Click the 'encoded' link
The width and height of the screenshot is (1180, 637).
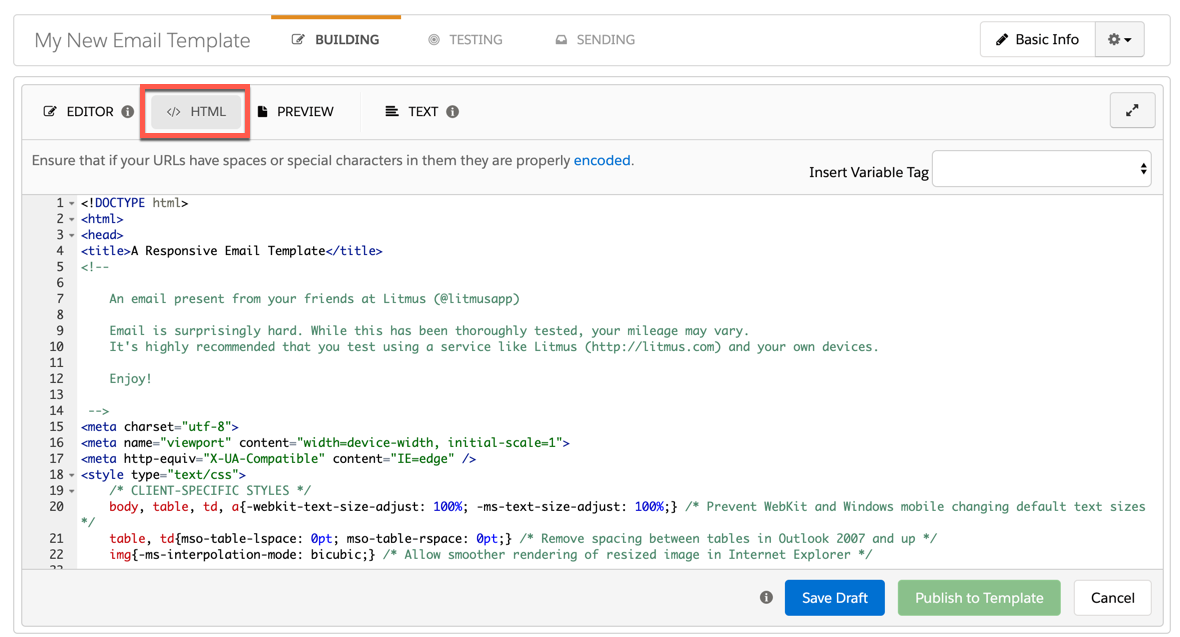[602, 160]
